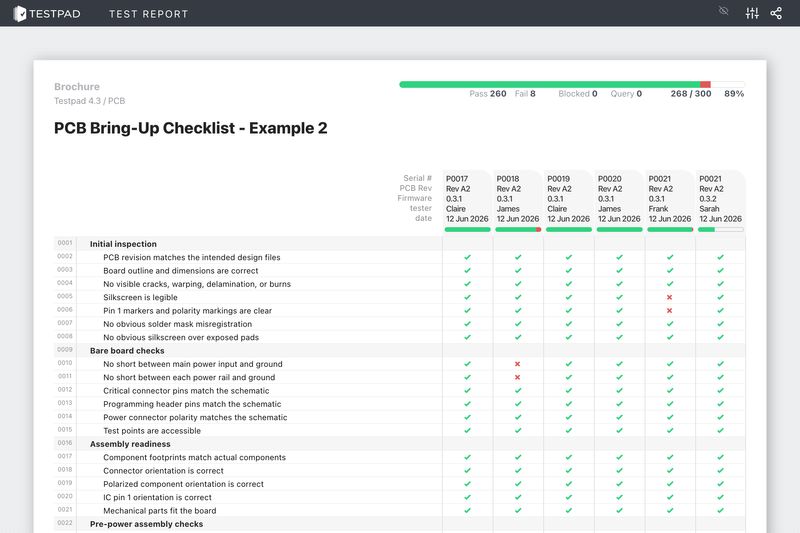The height and width of the screenshot is (533, 800).
Task: Select test 'Mechanical parts fit the board'
Action: click(160, 511)
